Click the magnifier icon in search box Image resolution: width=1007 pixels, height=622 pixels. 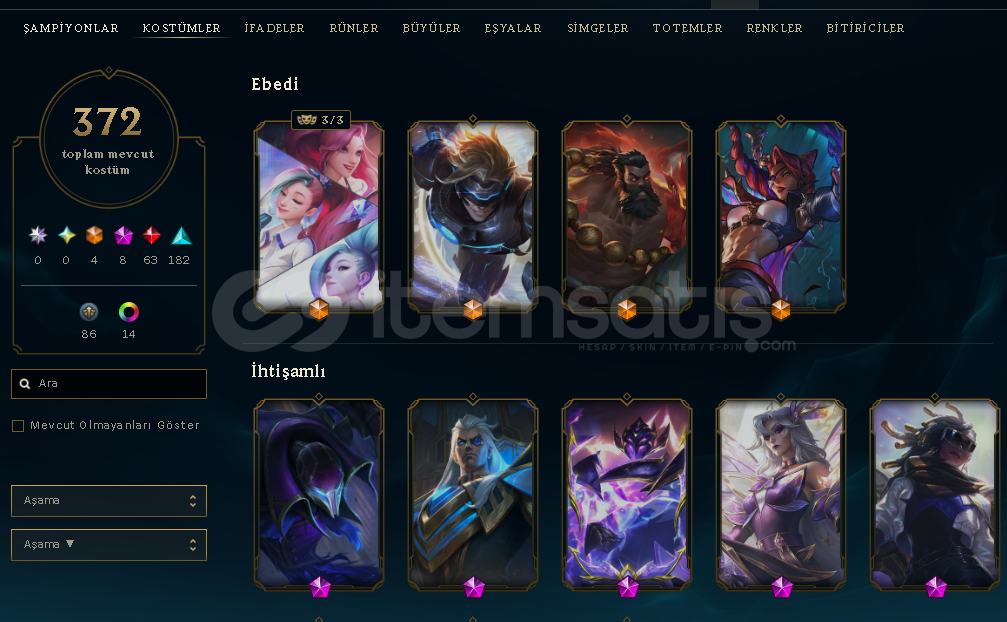[25, 384]
